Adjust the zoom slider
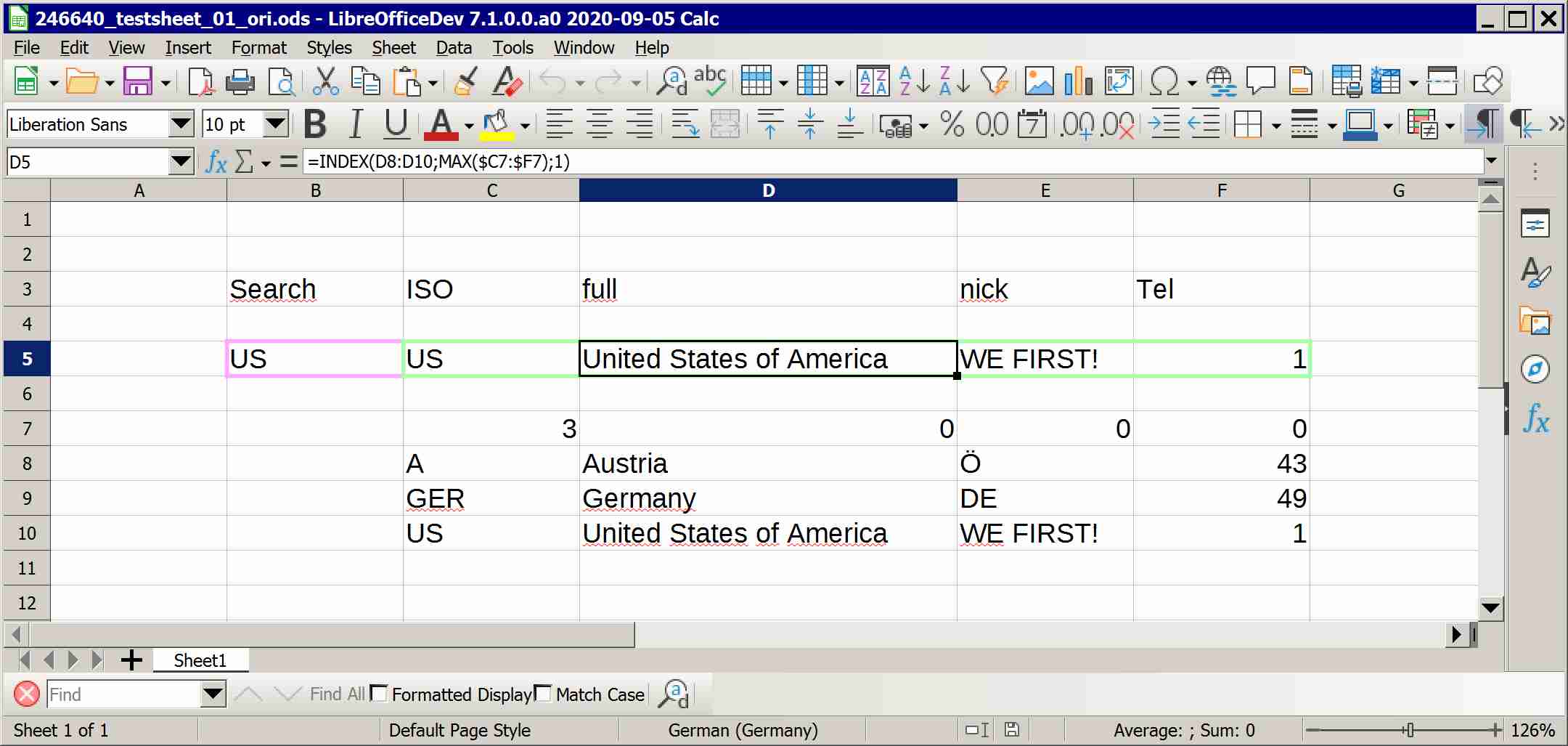 pos(1409,730)
